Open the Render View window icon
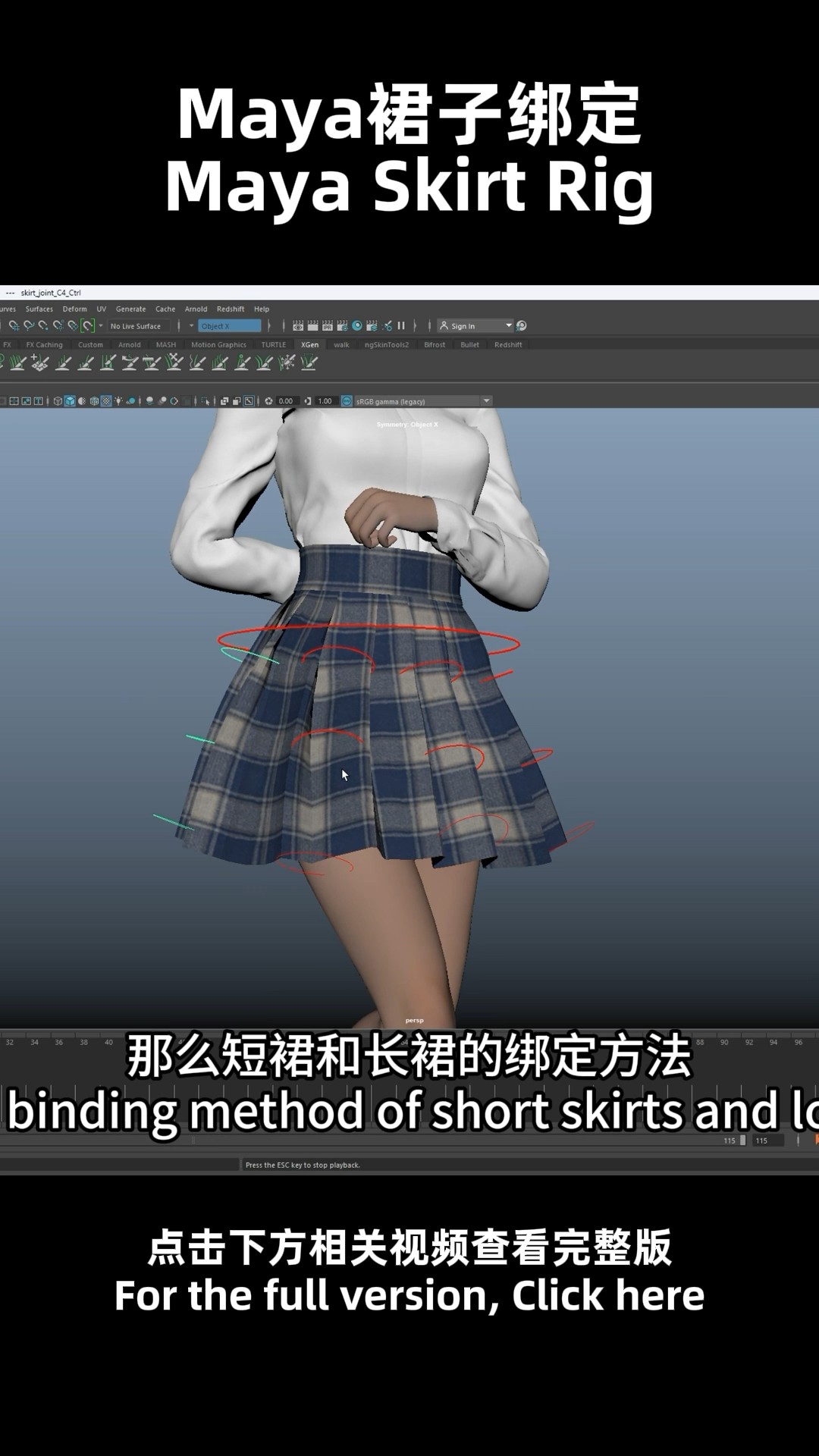The width and height of the screenshot is (819, 1456). point(298,325)
